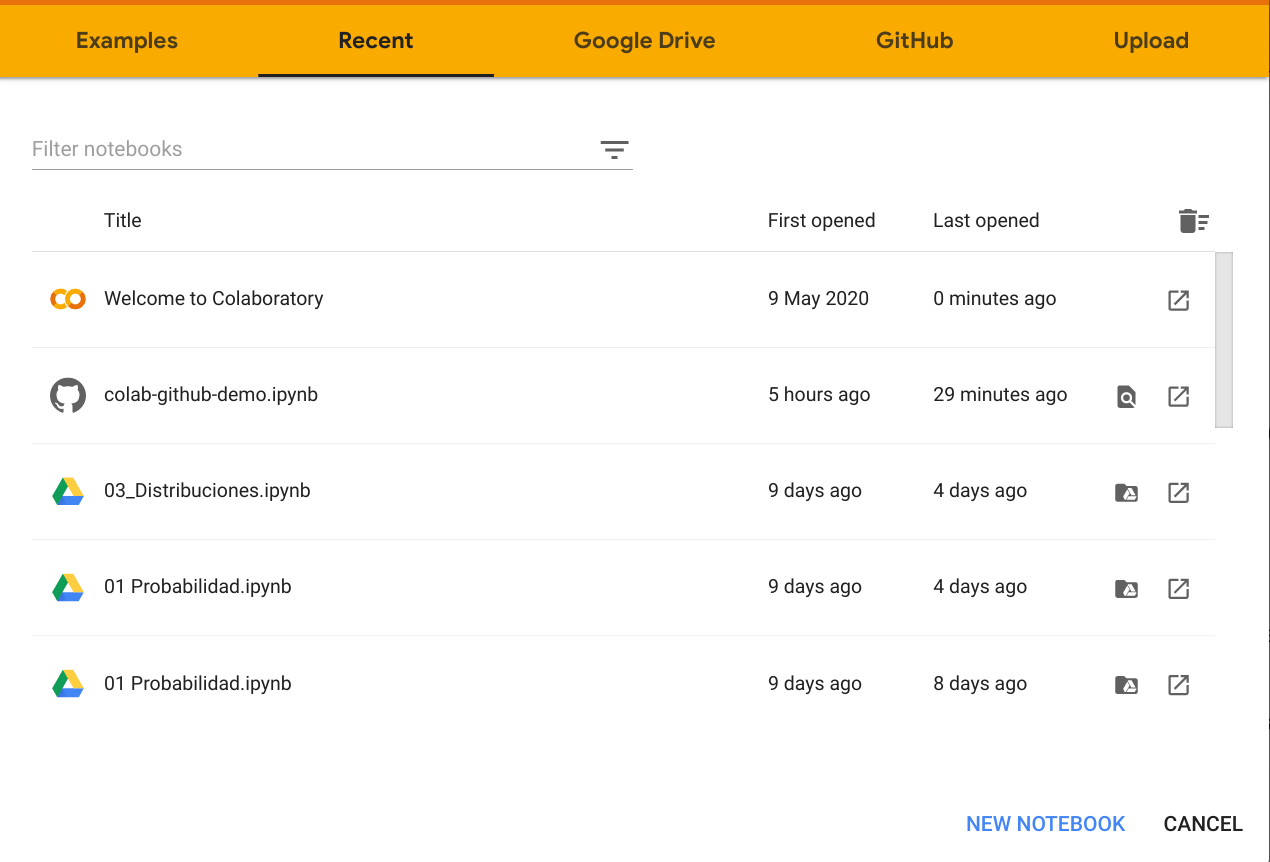Switch to the Google Drive tab
Viewport: 1270px width, 862px height.
pos(644,41)
